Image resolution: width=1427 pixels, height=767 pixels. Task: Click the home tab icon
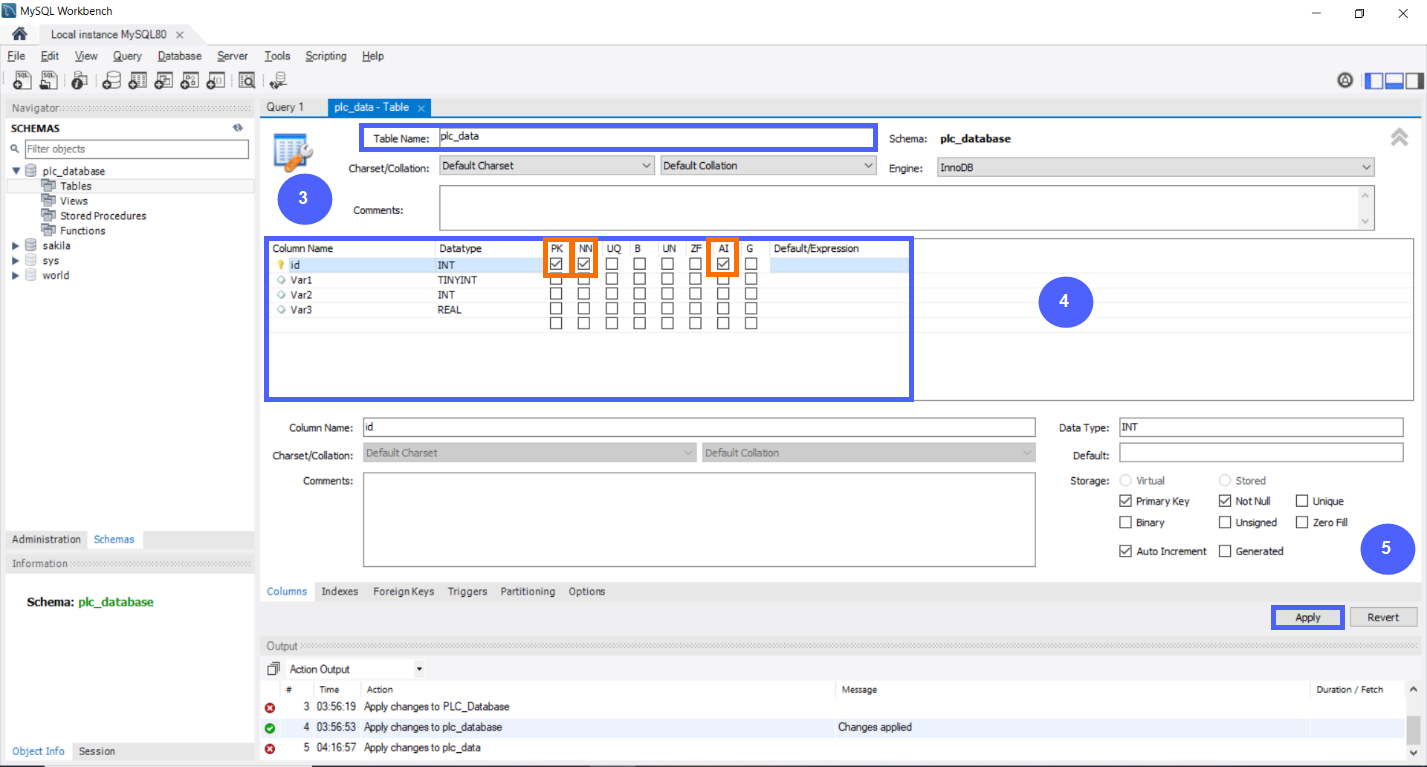[19, 33]
